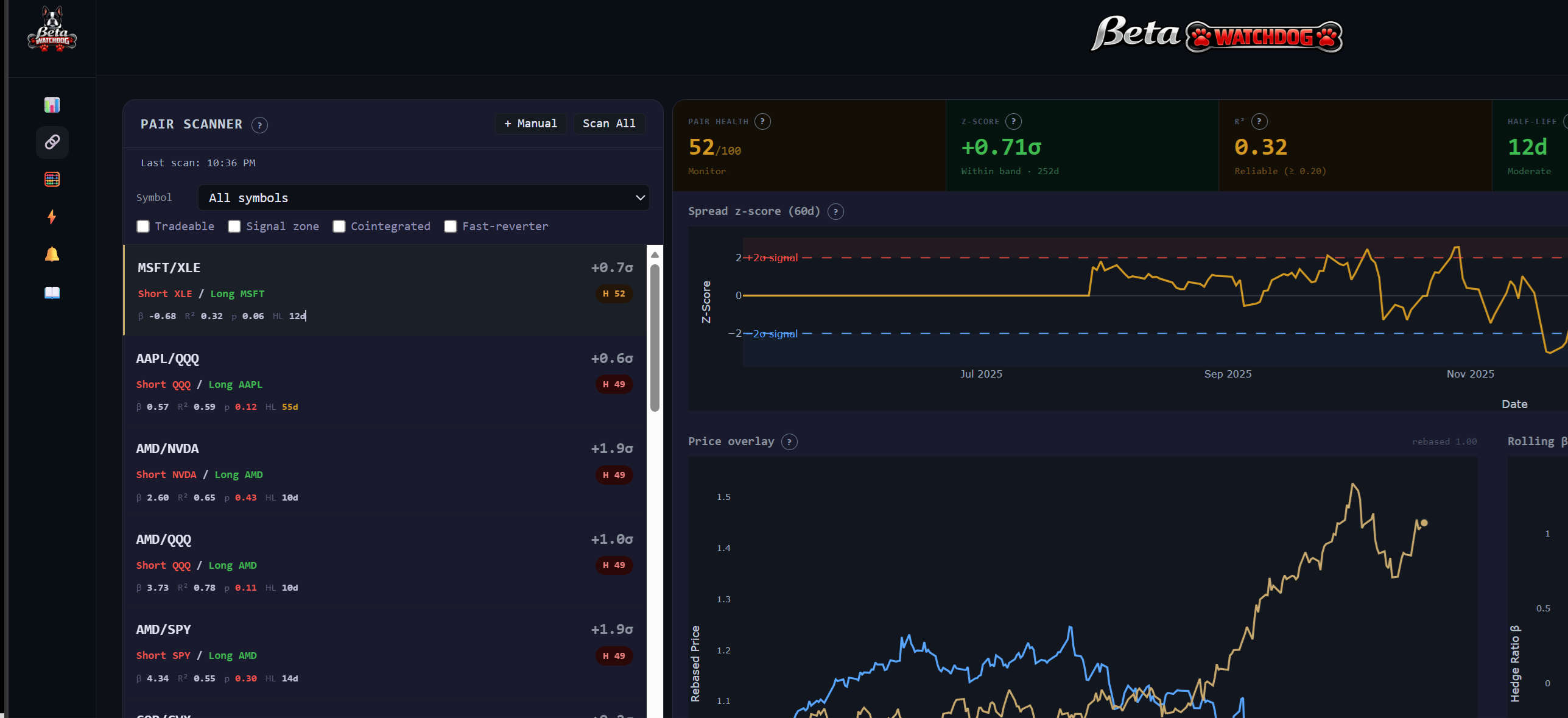Open the heatmap grid sidebar icon
Image resolution: width=1568 pixels, height=718 pixels.
(52, 180)
